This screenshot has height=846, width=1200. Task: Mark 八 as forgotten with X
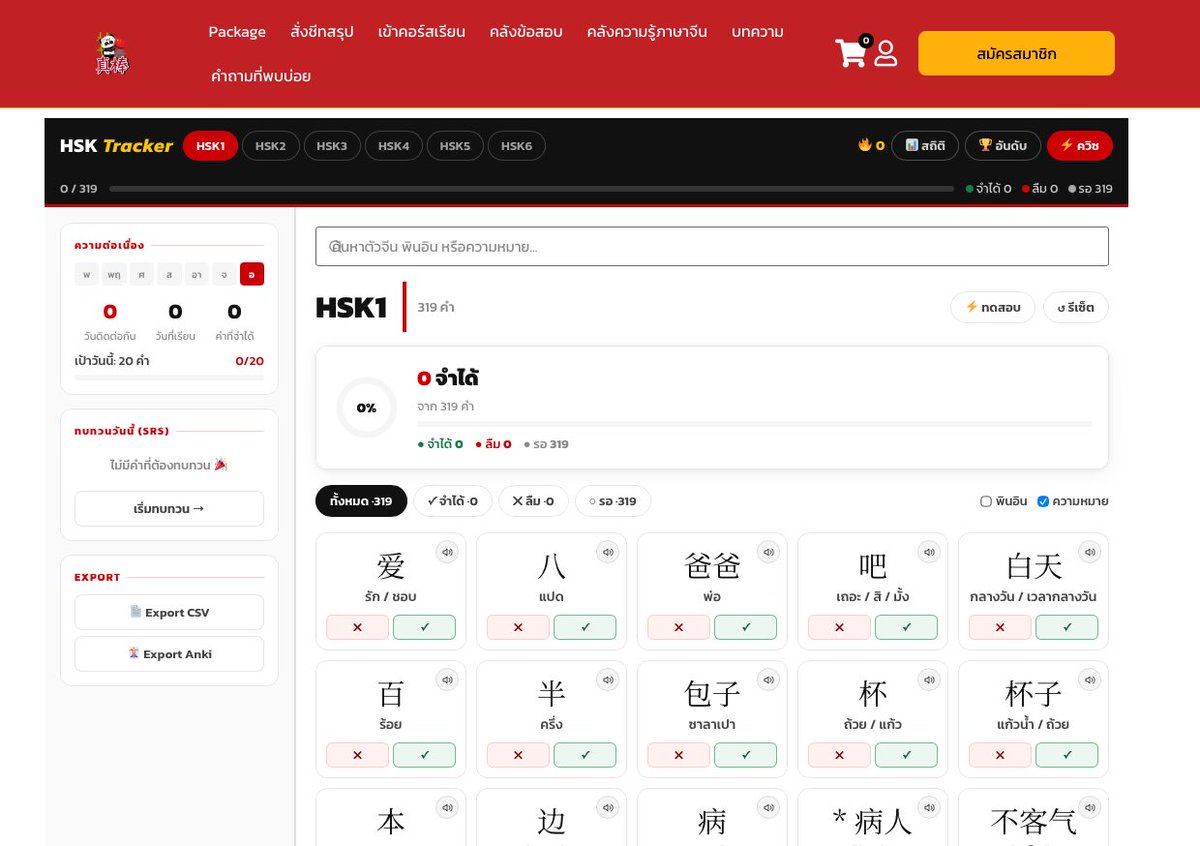pyautogui.click(x=518, y=627)
